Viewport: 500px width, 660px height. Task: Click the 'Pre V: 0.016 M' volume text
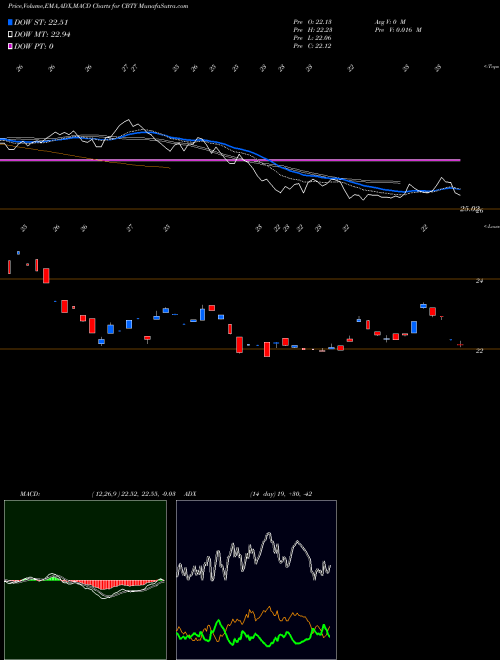pos(398,30)
